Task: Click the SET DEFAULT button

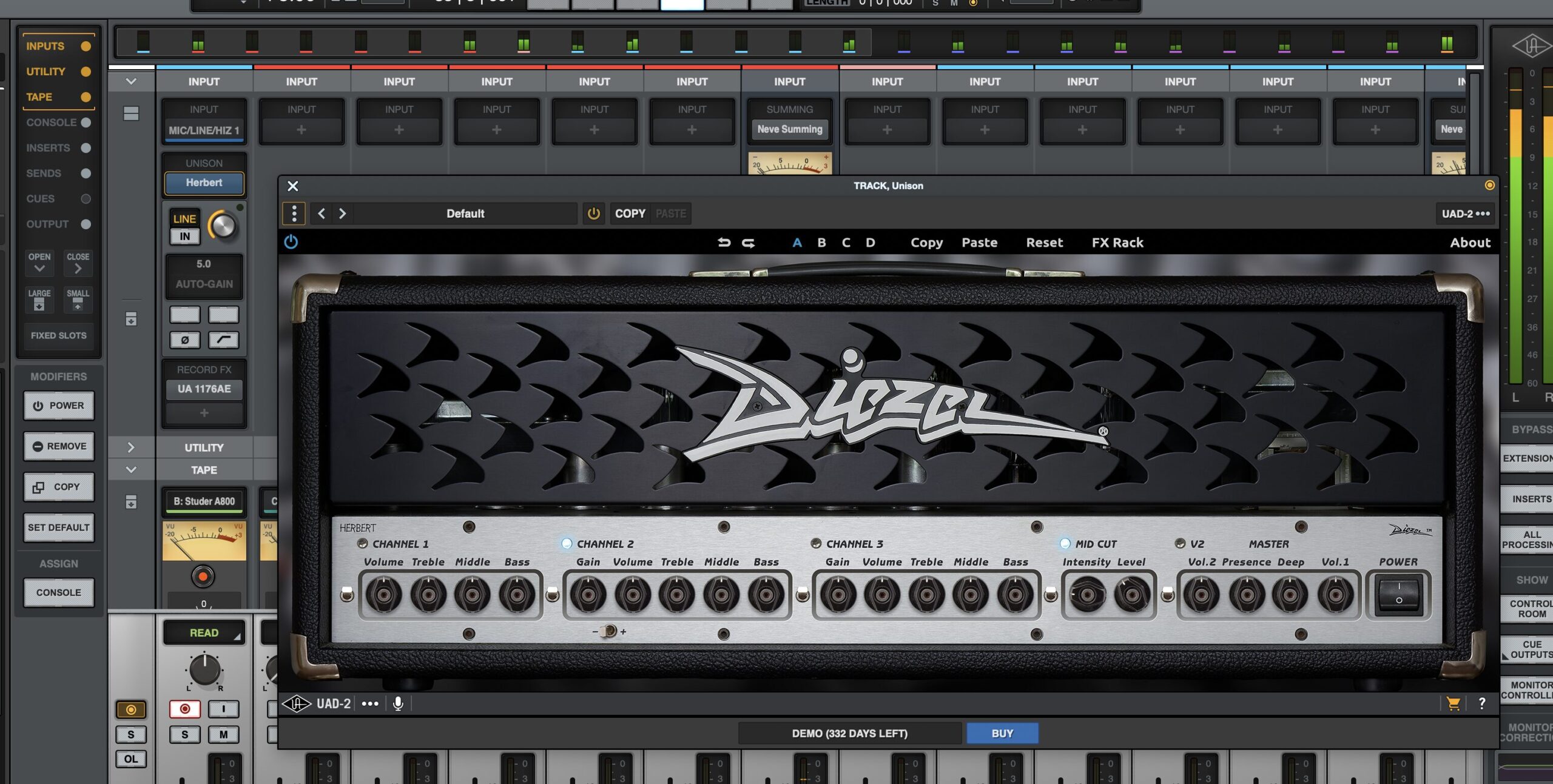Action: point(59,528)
